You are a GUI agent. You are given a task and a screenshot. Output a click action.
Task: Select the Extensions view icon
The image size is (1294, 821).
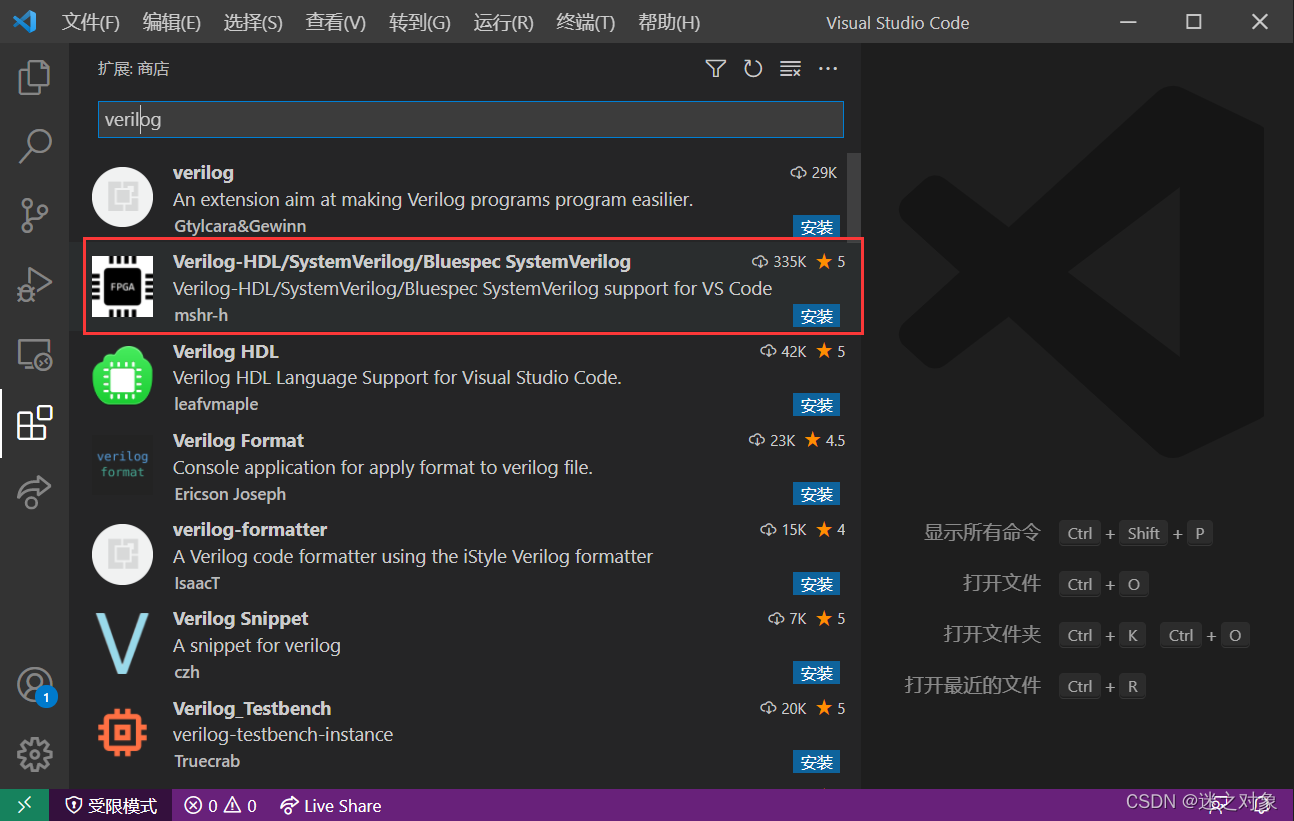click(x=35, y=423)
